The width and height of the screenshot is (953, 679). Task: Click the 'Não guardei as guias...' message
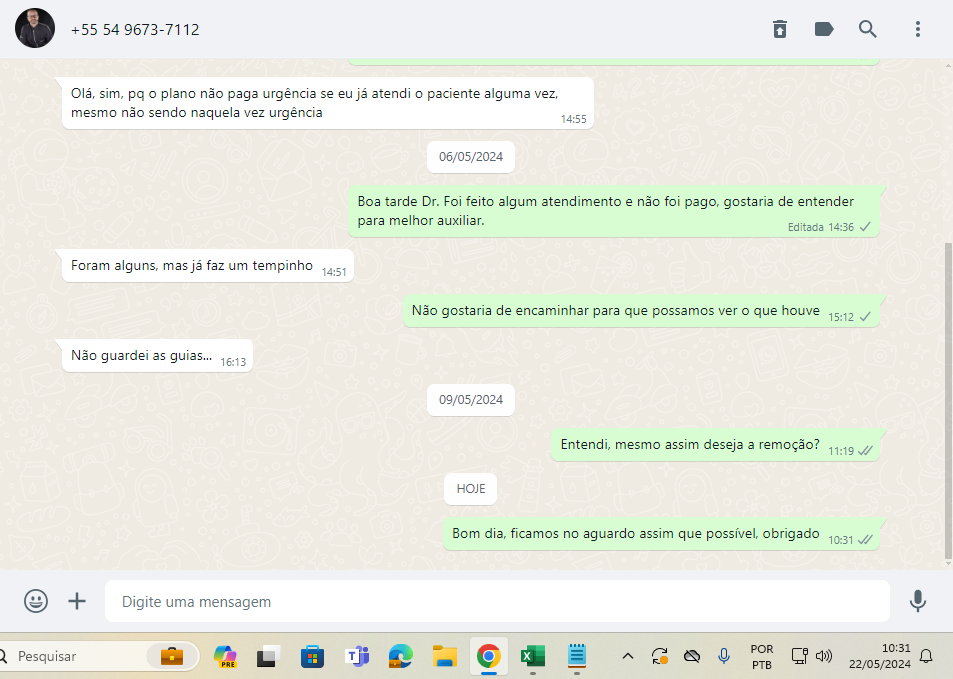pos(141,355)
